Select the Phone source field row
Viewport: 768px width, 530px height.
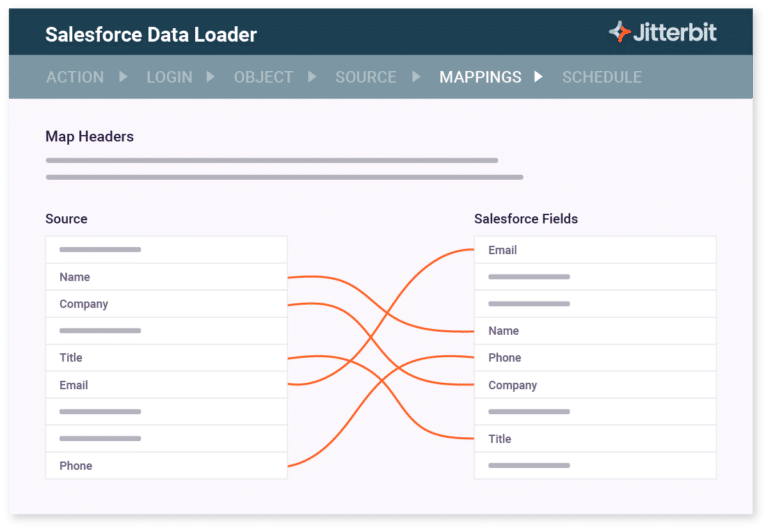click(x=166, y=466)
